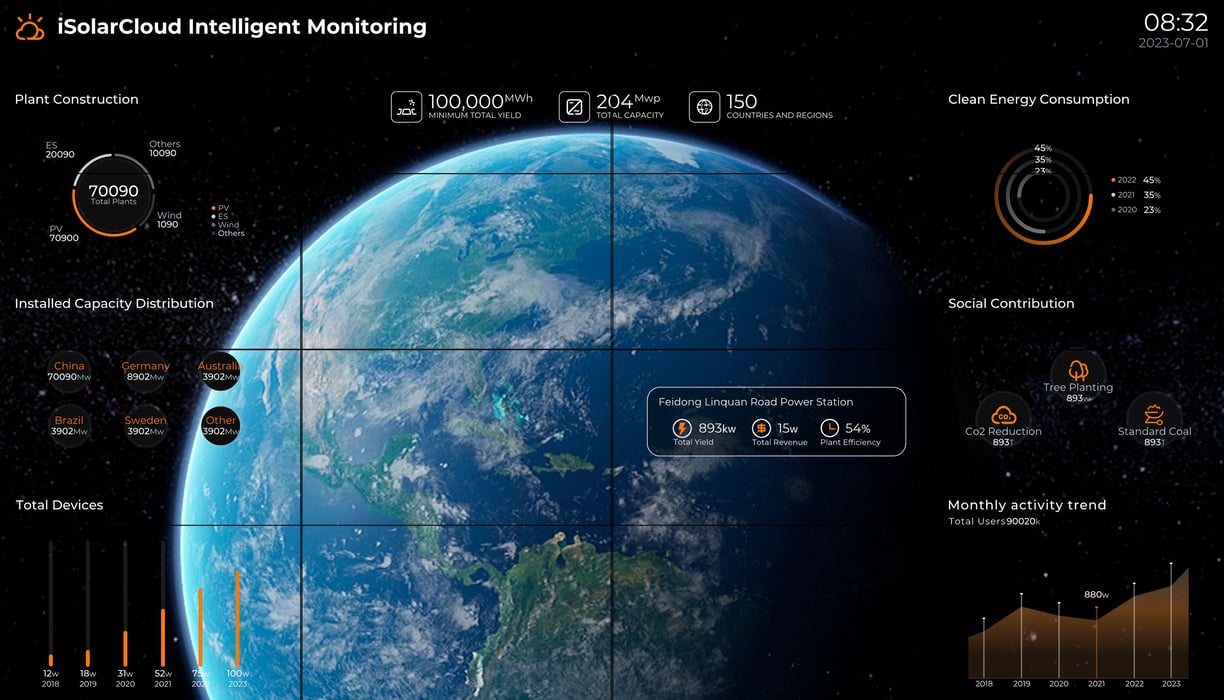Click the iSolarCloud sun-cloud logo
This screenshot has width=1224, height=700.
click(30, 27)
